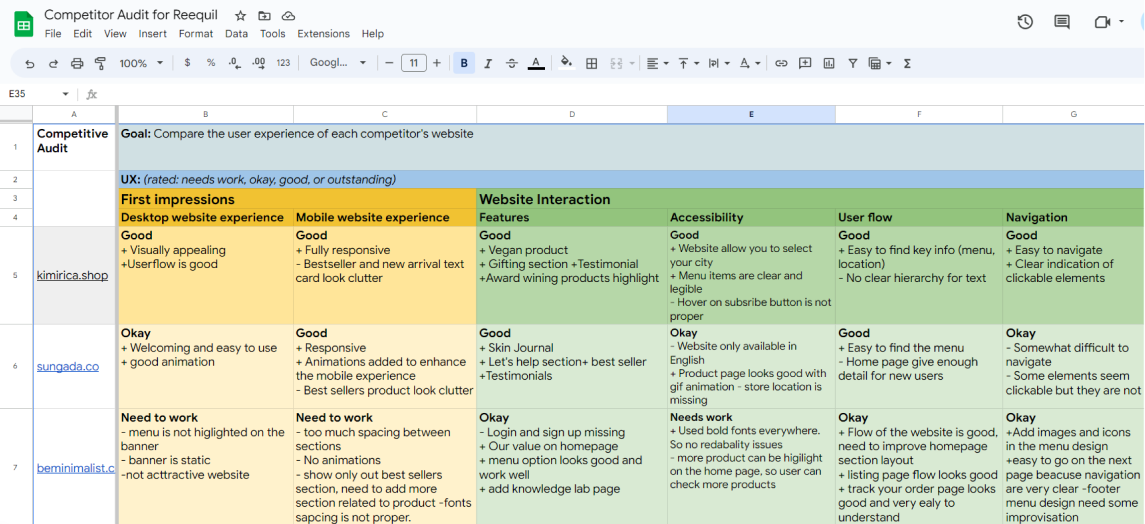This screenshot has width=1145, height=524.
Task: Open the text color picker
Action: tap(536, 63)
